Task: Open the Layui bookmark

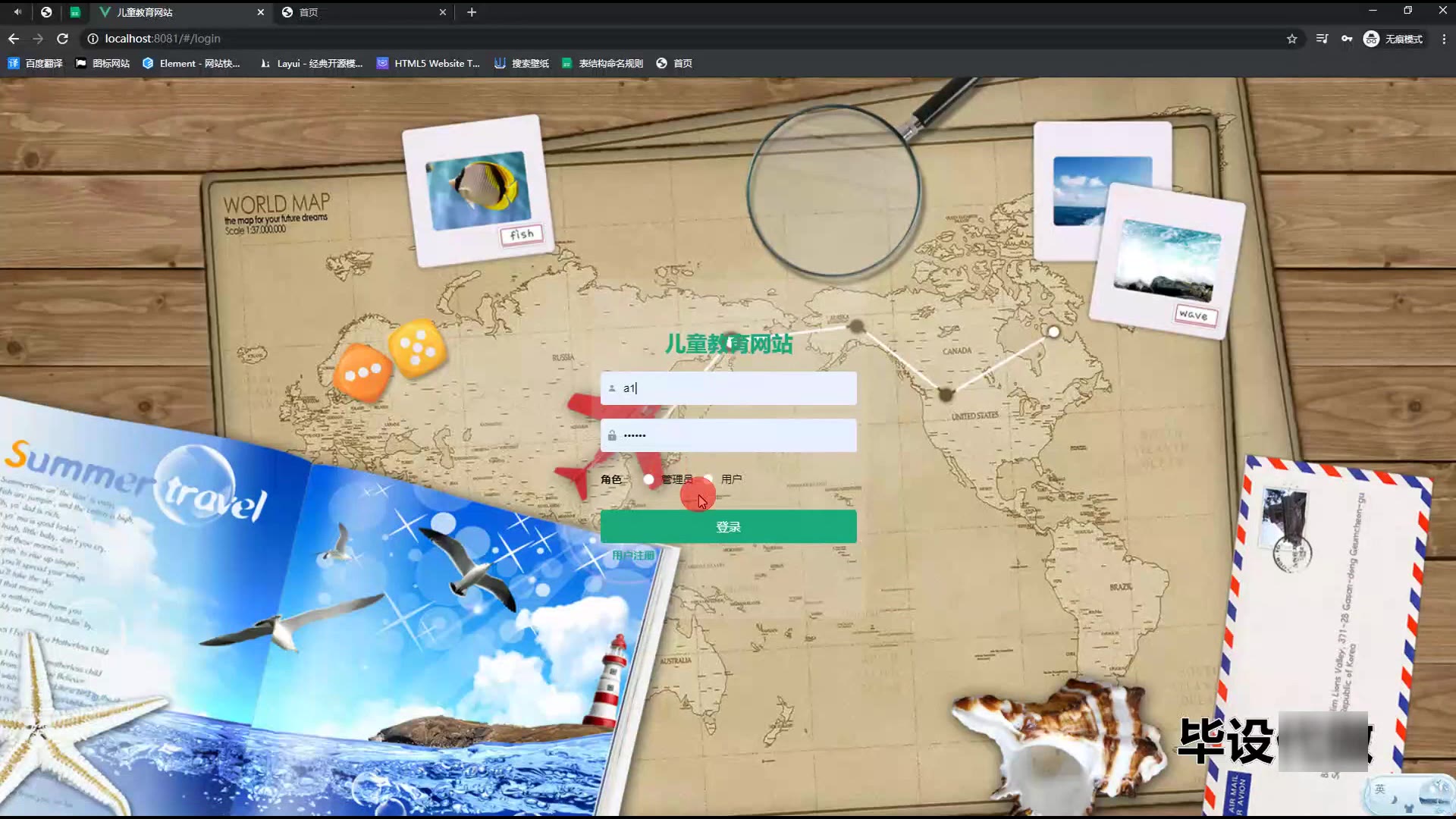Action: click(311, 64)
